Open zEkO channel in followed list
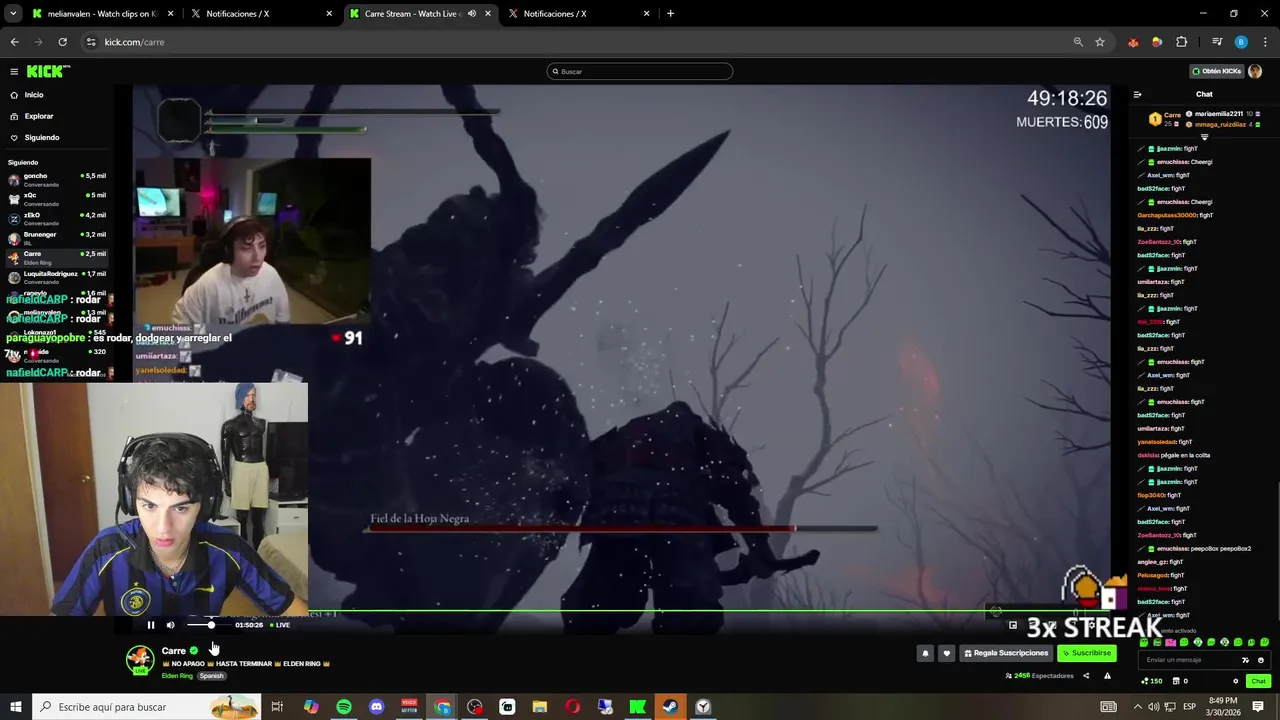 tap(57, 218)
